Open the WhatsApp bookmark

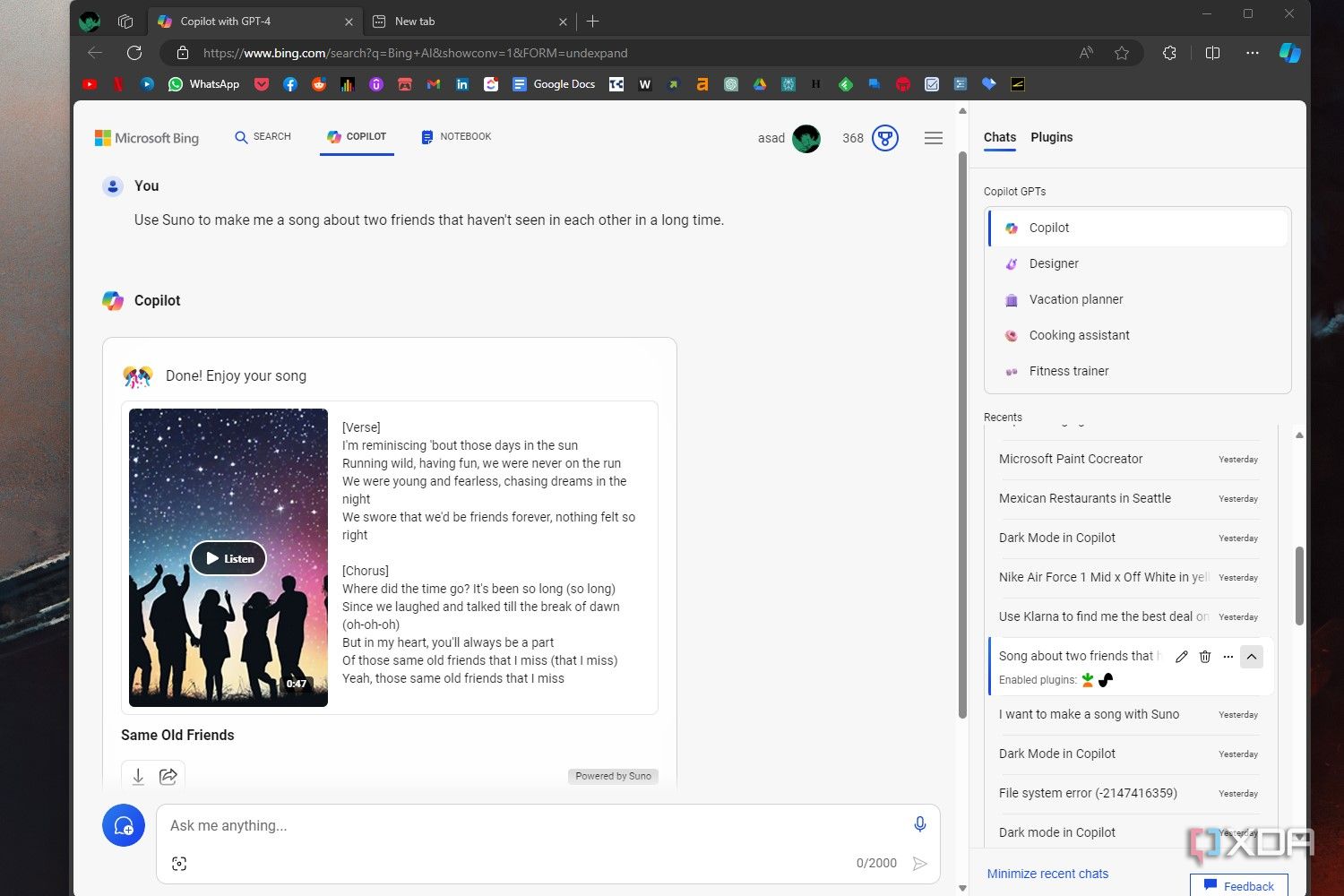coord(204,84)
